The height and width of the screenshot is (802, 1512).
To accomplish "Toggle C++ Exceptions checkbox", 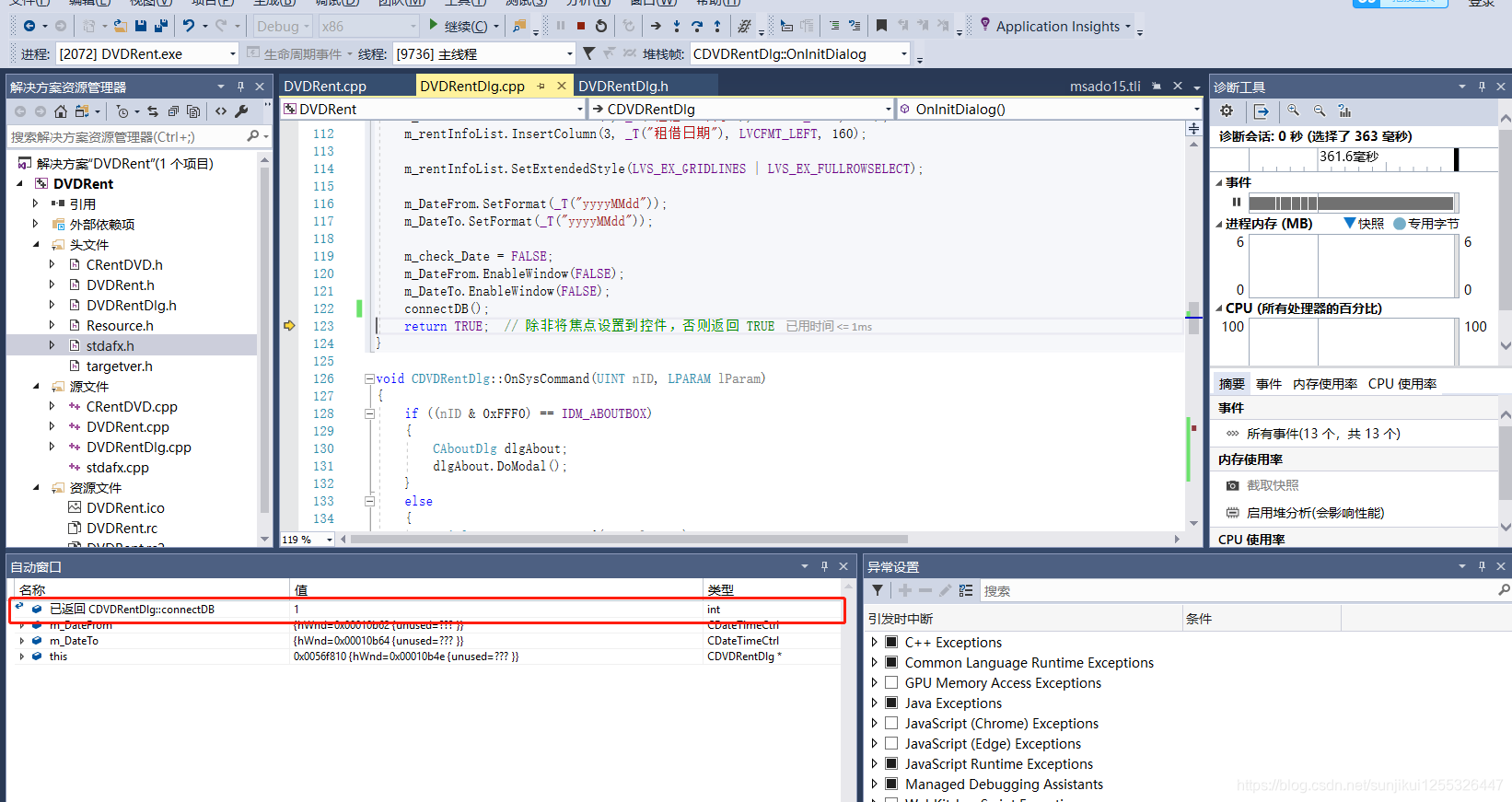I will (x=891, y=642).
